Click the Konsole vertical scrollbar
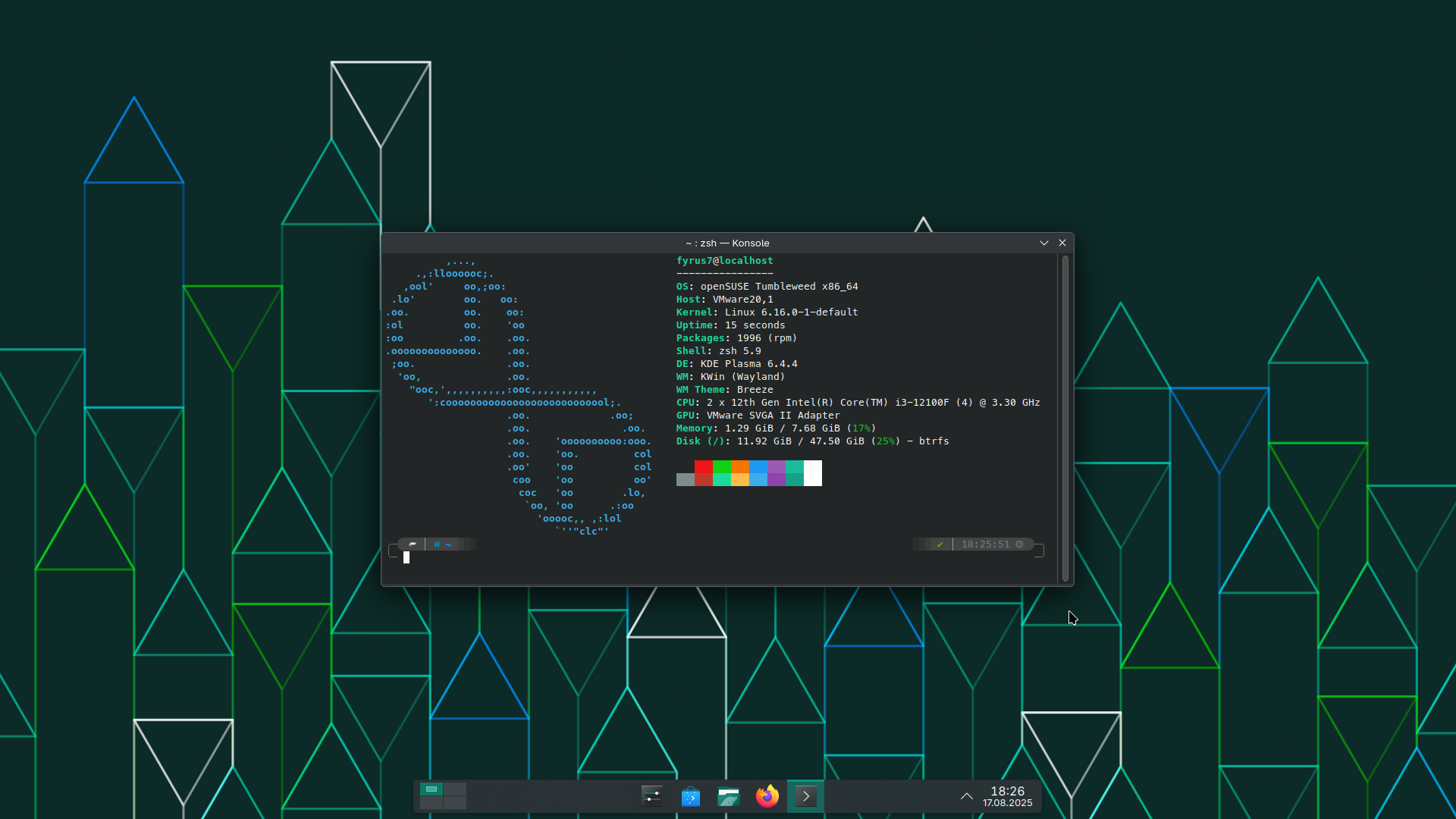1456x819 pixels. point(1065,419)
